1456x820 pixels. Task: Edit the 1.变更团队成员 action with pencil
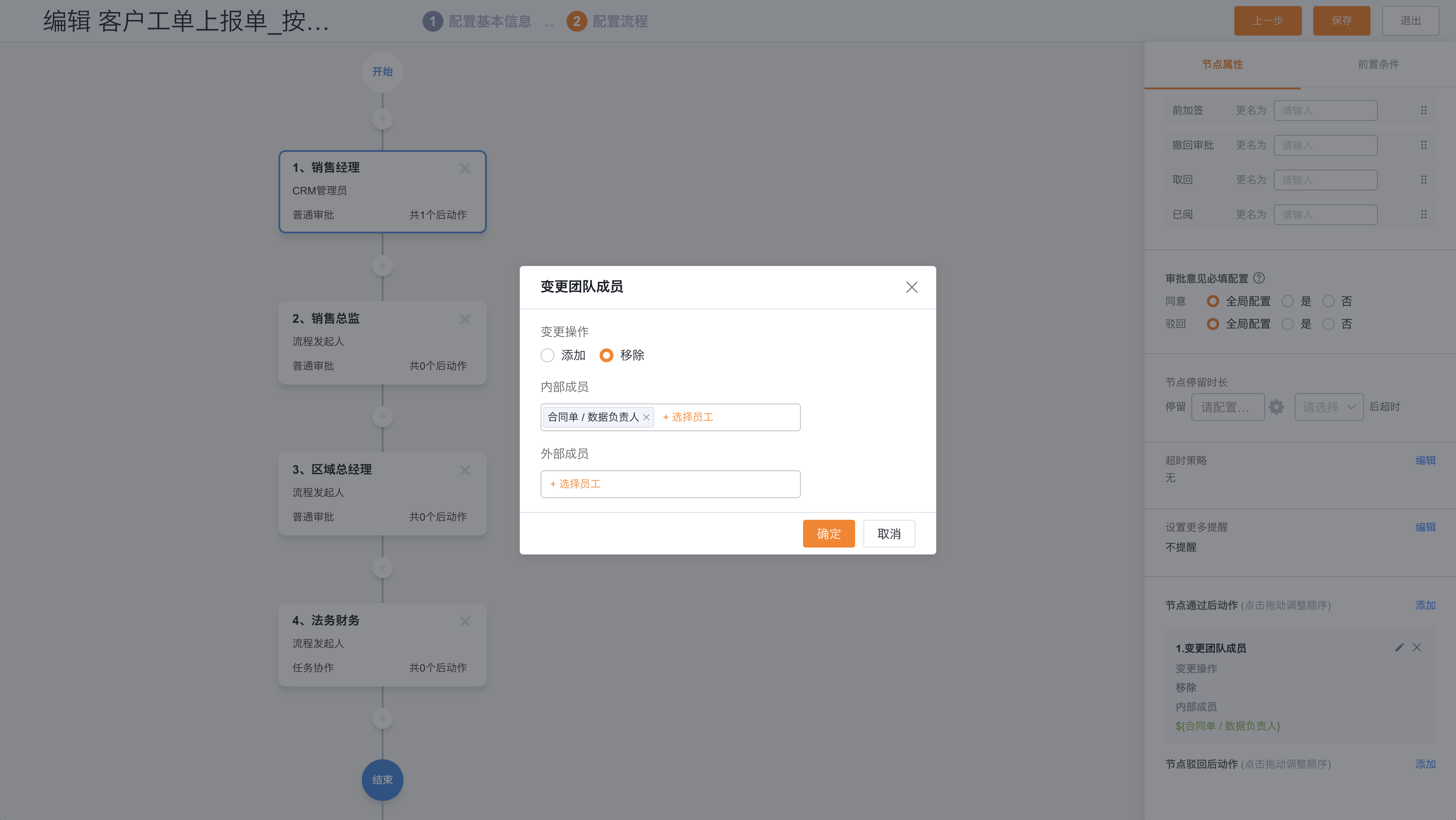click(1399, 648)
